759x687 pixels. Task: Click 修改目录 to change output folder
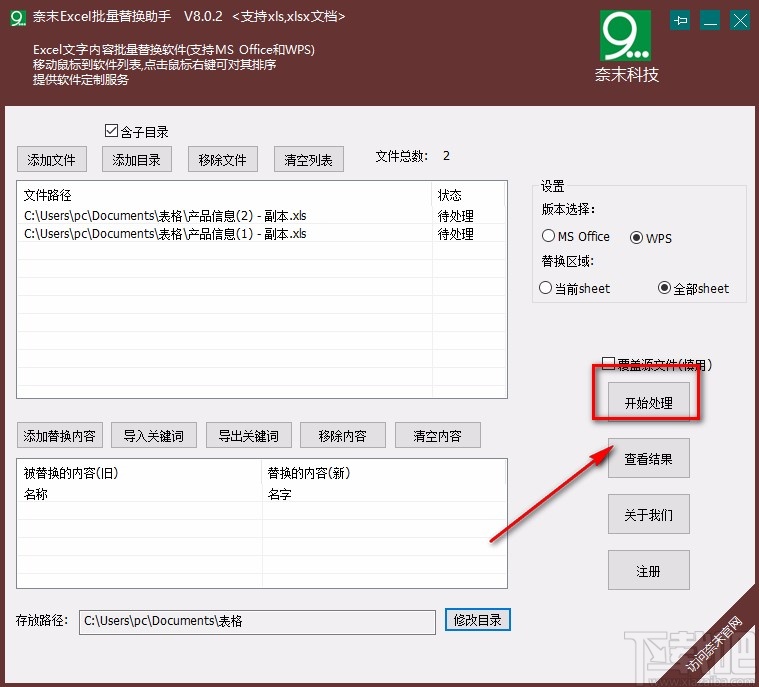pos(478,620)
